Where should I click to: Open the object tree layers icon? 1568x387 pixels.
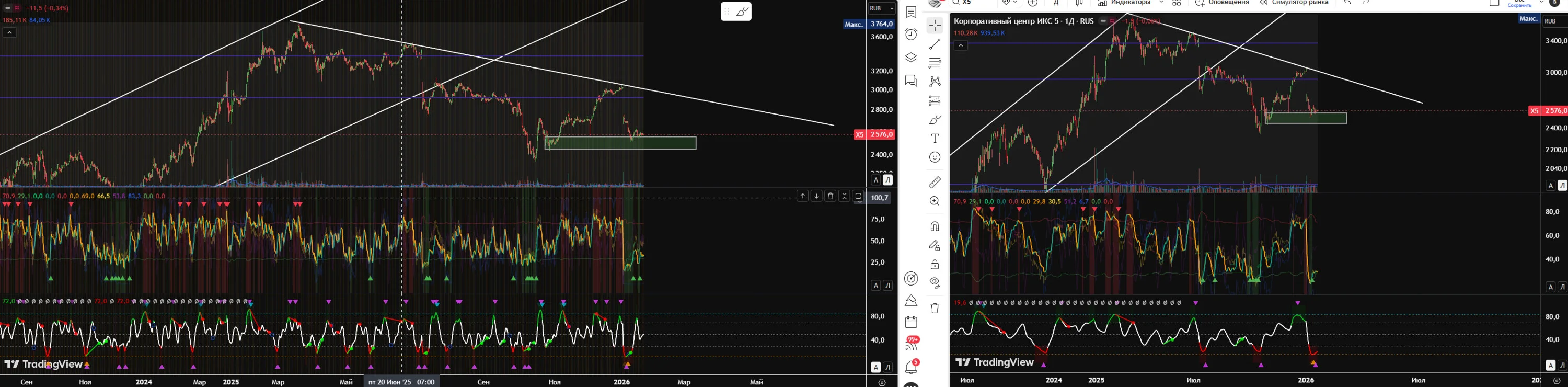[911, 58]
